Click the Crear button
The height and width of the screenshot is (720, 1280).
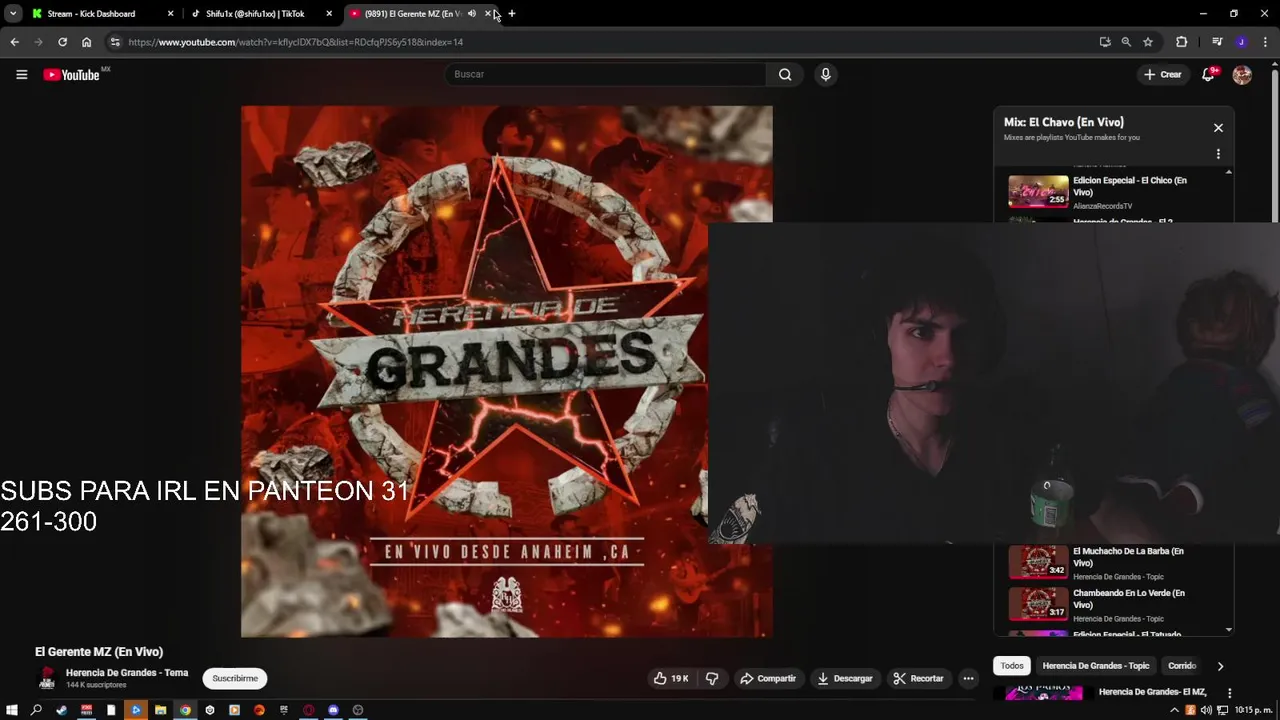pos(1163,74)
